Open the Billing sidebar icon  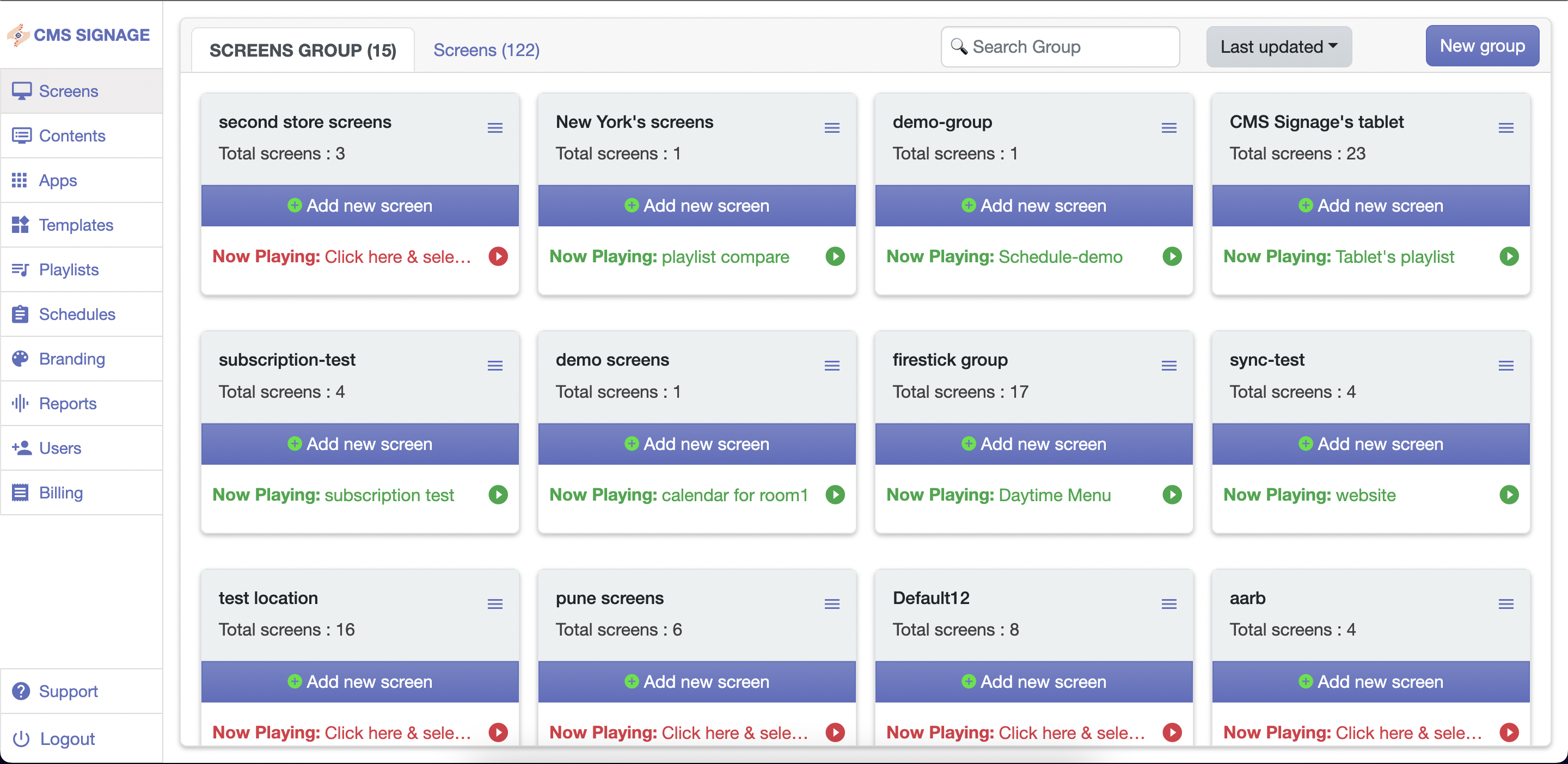20,492
